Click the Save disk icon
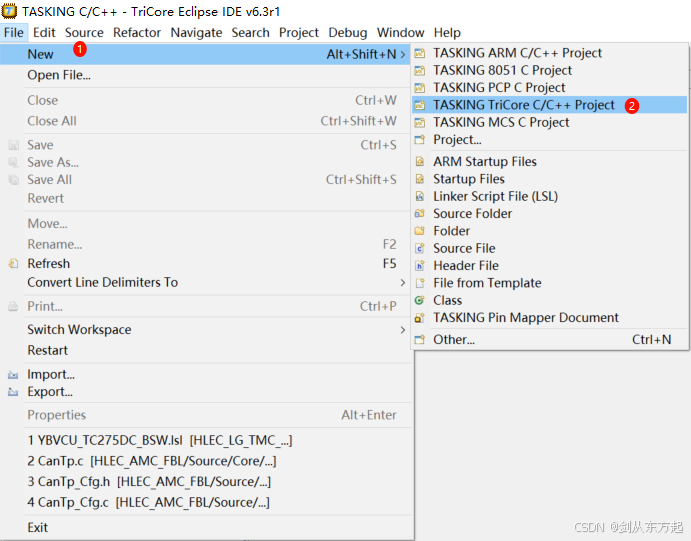This screenshot has width=691, height=541. [14, 145]
